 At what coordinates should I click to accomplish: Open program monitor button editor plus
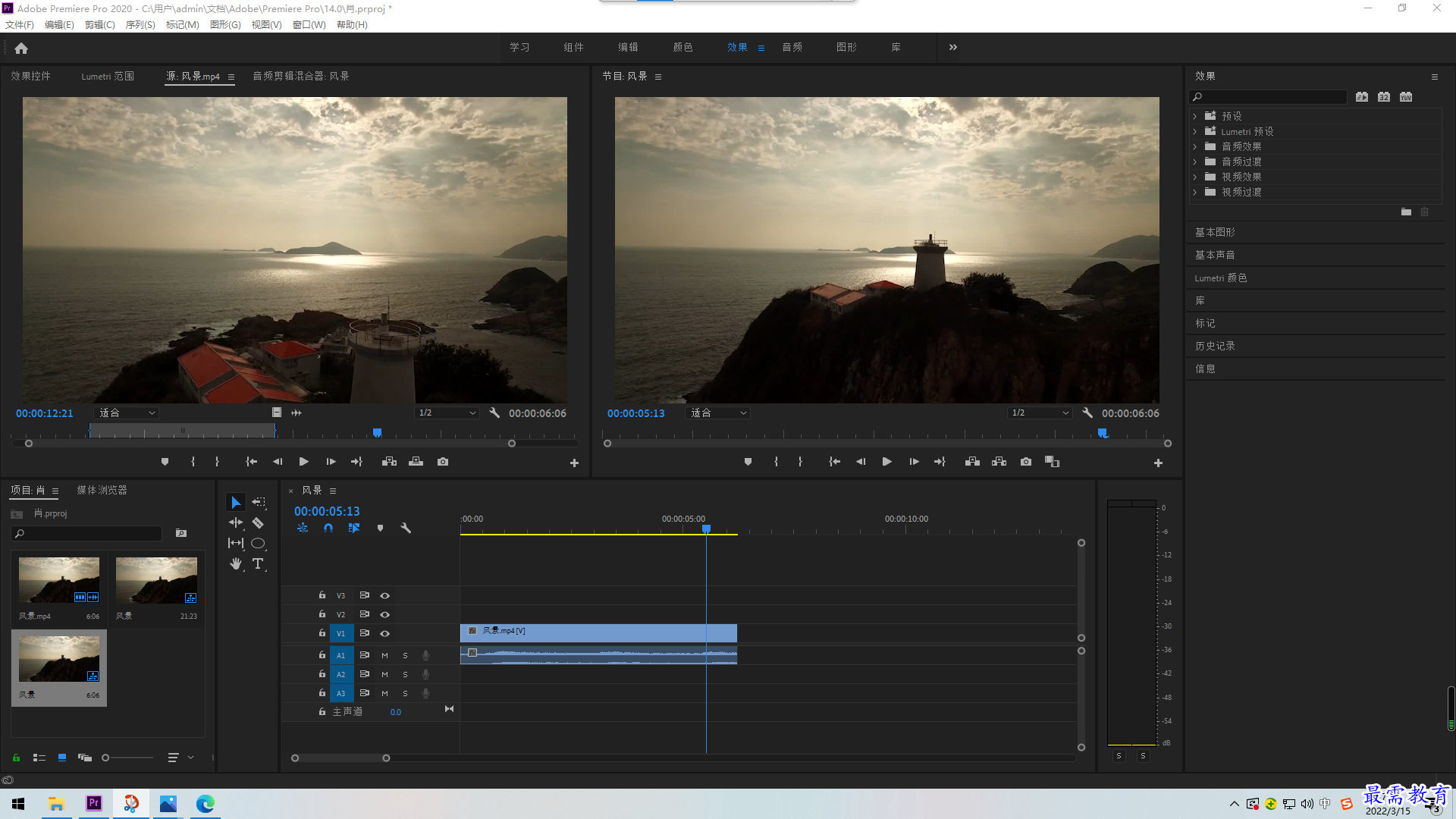1158,463
